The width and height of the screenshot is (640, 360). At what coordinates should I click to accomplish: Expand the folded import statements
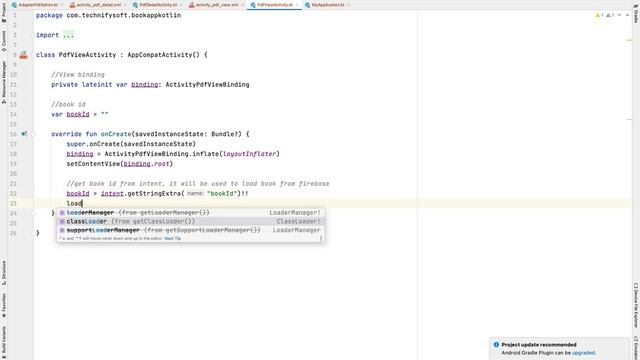click(x=68, y=35)
